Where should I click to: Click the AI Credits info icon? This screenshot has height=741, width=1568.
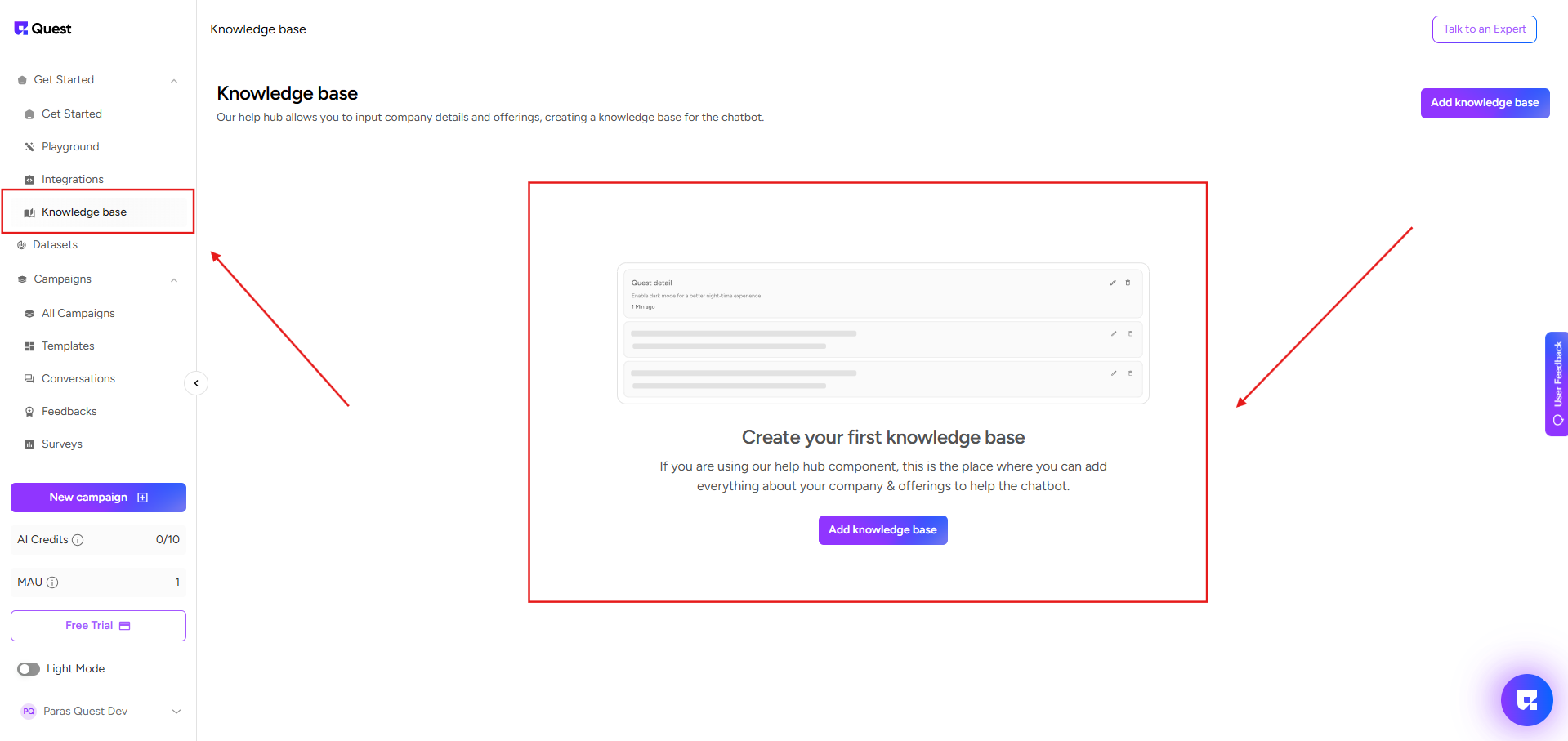click(x=78, y=540)
